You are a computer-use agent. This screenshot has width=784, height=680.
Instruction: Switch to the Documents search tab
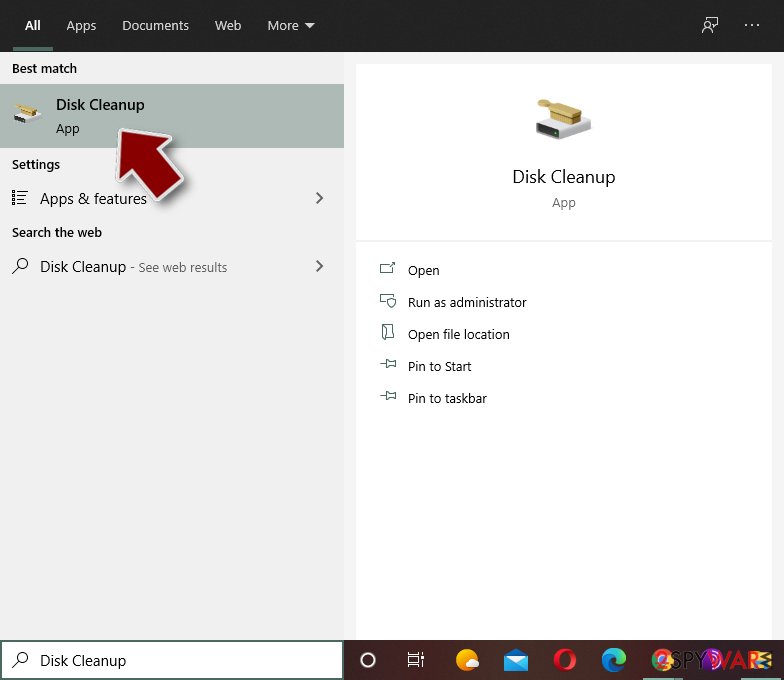point(155,26)
